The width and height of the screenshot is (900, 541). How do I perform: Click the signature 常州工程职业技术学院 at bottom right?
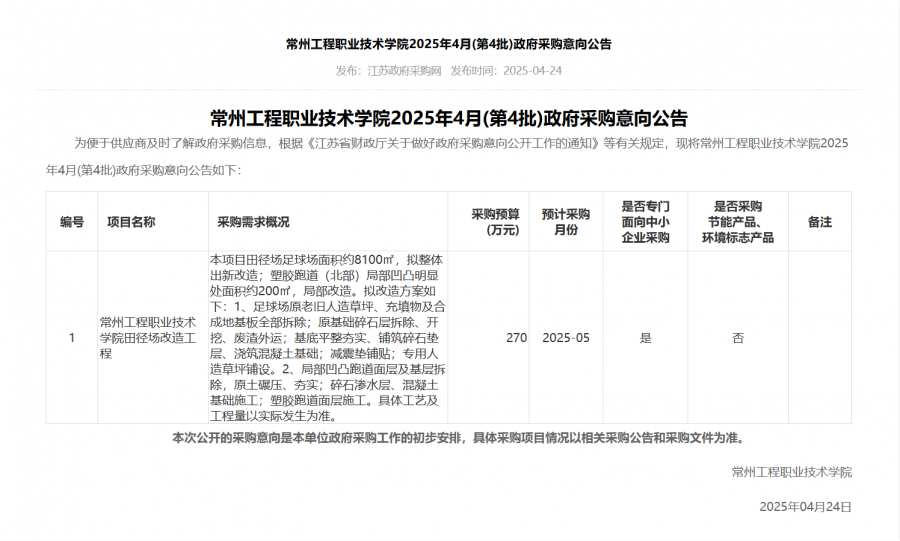click(x=792, y=472)
